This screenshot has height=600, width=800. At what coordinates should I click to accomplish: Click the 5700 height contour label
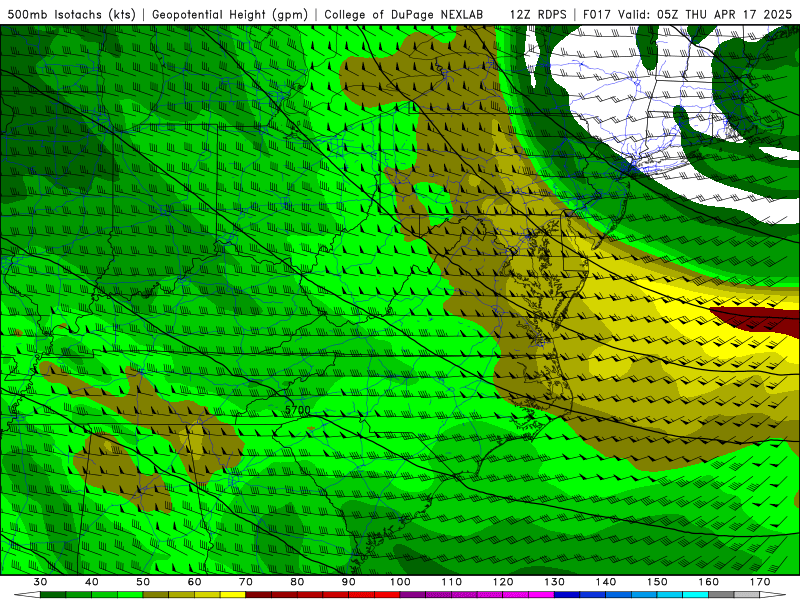pyautogui.click(x=297, y=410)
